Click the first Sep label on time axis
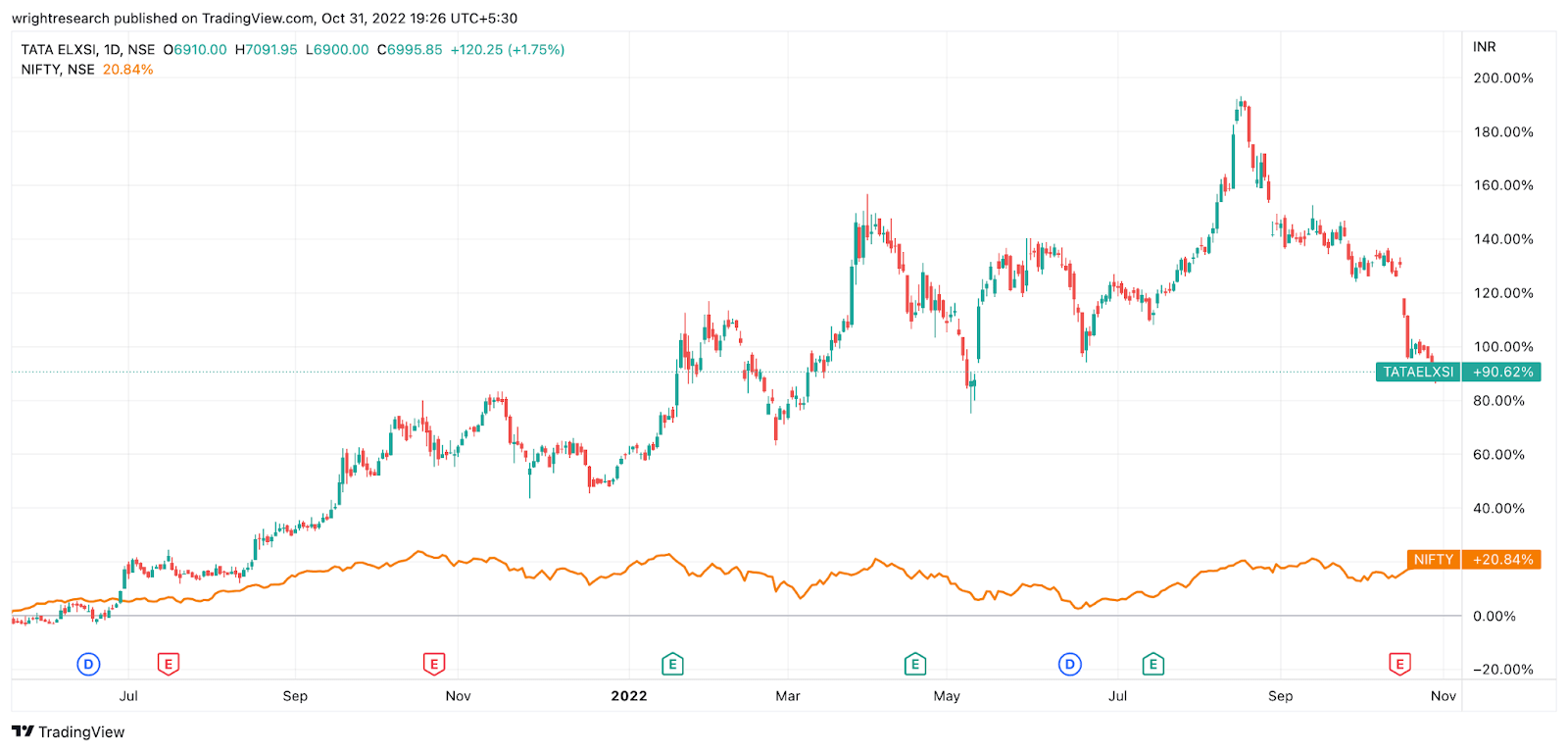 point(295,696)
